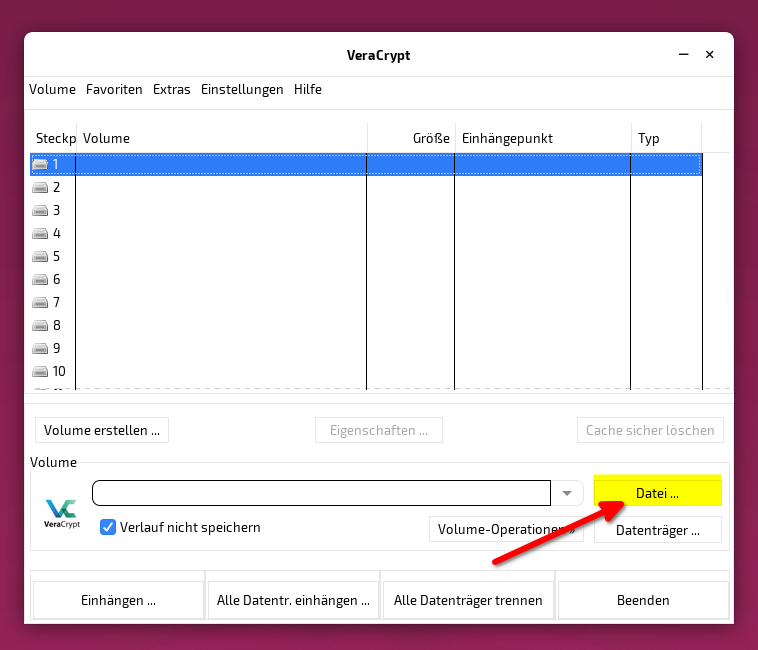
Task: Focus the volume path input field
Action: click(321, 493)
